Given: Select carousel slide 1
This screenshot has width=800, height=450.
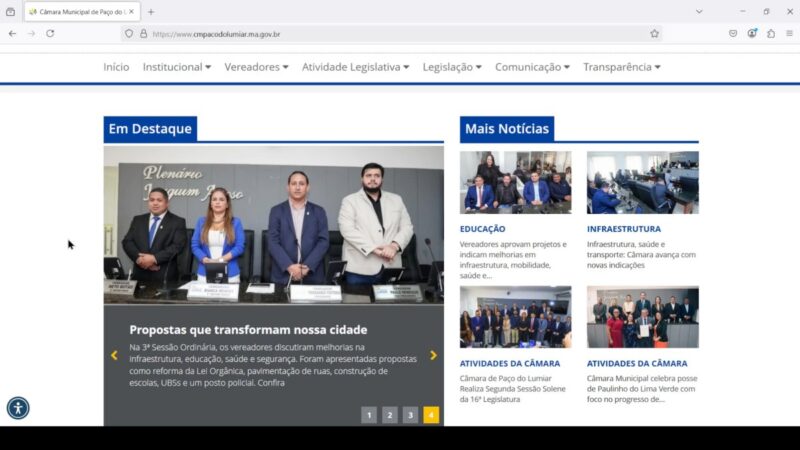Looking at the screenshot, I should [x=369, y=415].
